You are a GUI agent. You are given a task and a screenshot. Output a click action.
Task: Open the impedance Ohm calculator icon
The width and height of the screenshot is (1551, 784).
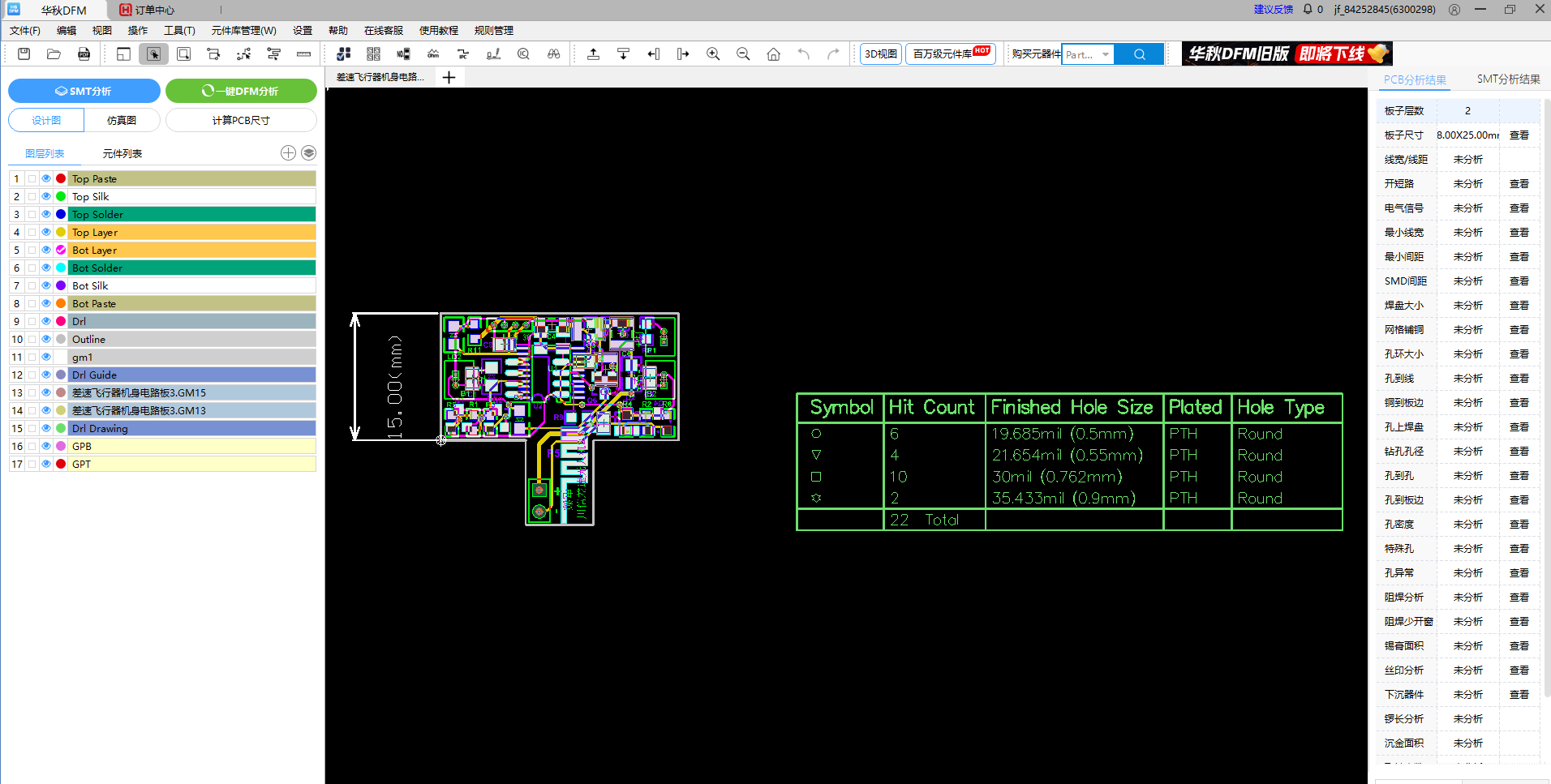pos(433,54)
